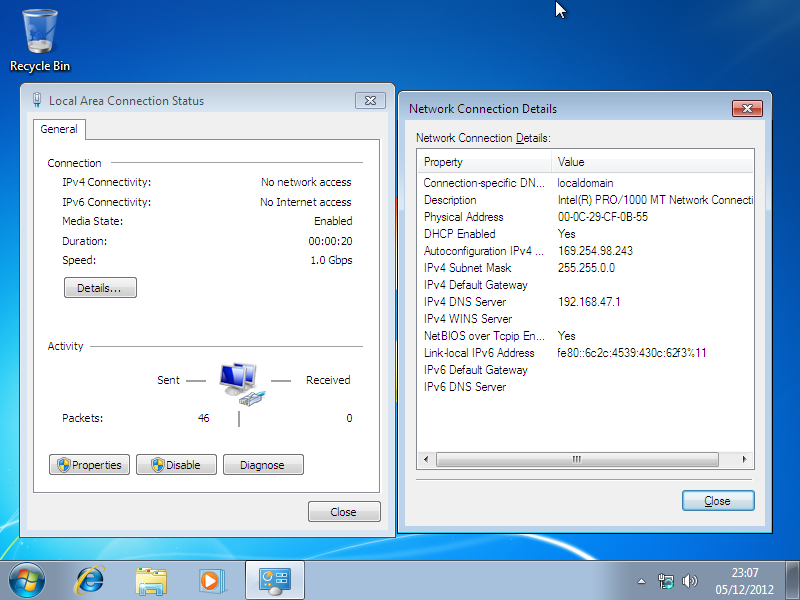This screenshot has width=800, height=600.
Task: Click the Windows Start orb
Action: point(27,579)
